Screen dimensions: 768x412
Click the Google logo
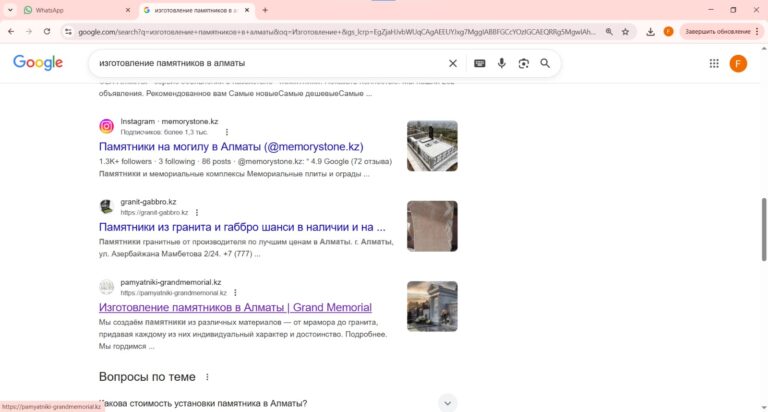pyautogui.click(x=38, y=63)
